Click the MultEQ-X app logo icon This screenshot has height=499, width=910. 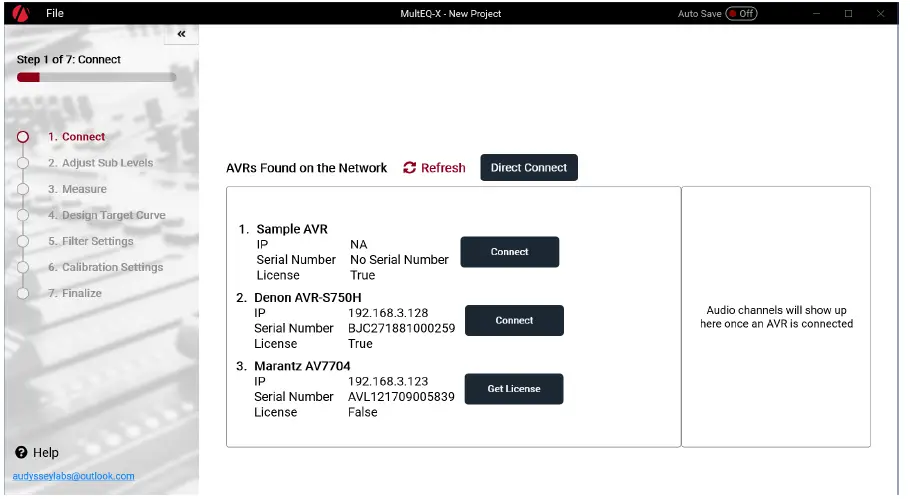click(21, 13)
